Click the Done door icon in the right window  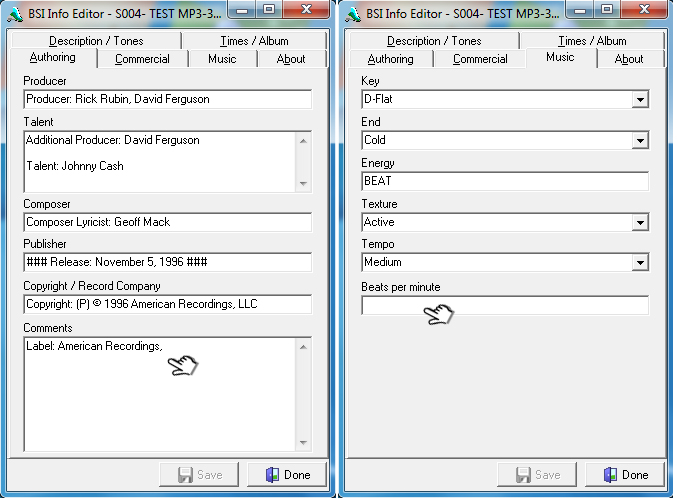(611, 475)
